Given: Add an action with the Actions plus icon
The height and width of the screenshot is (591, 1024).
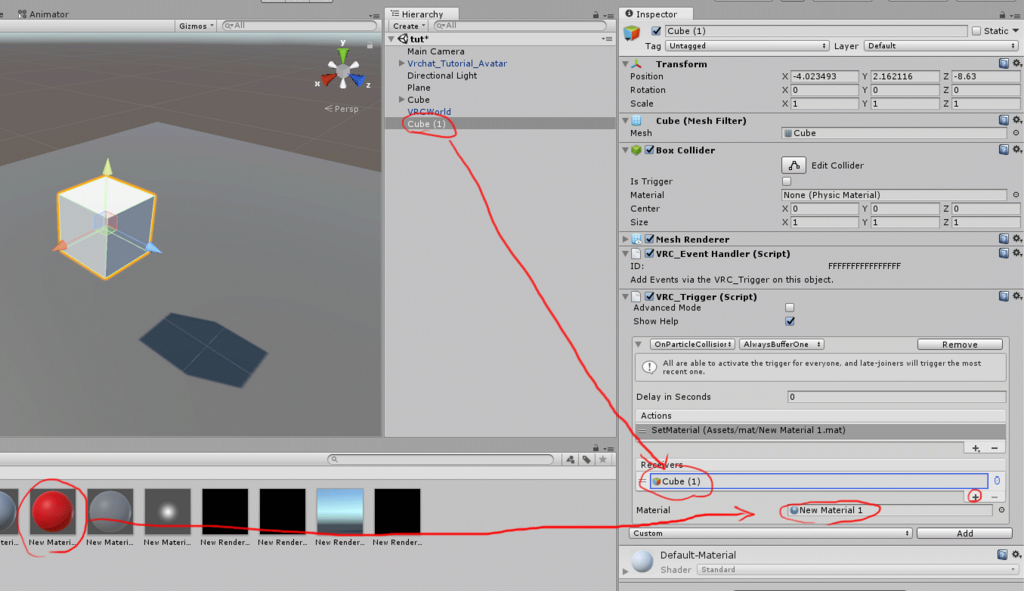Looking at the screenshot, I should point(976,448).
